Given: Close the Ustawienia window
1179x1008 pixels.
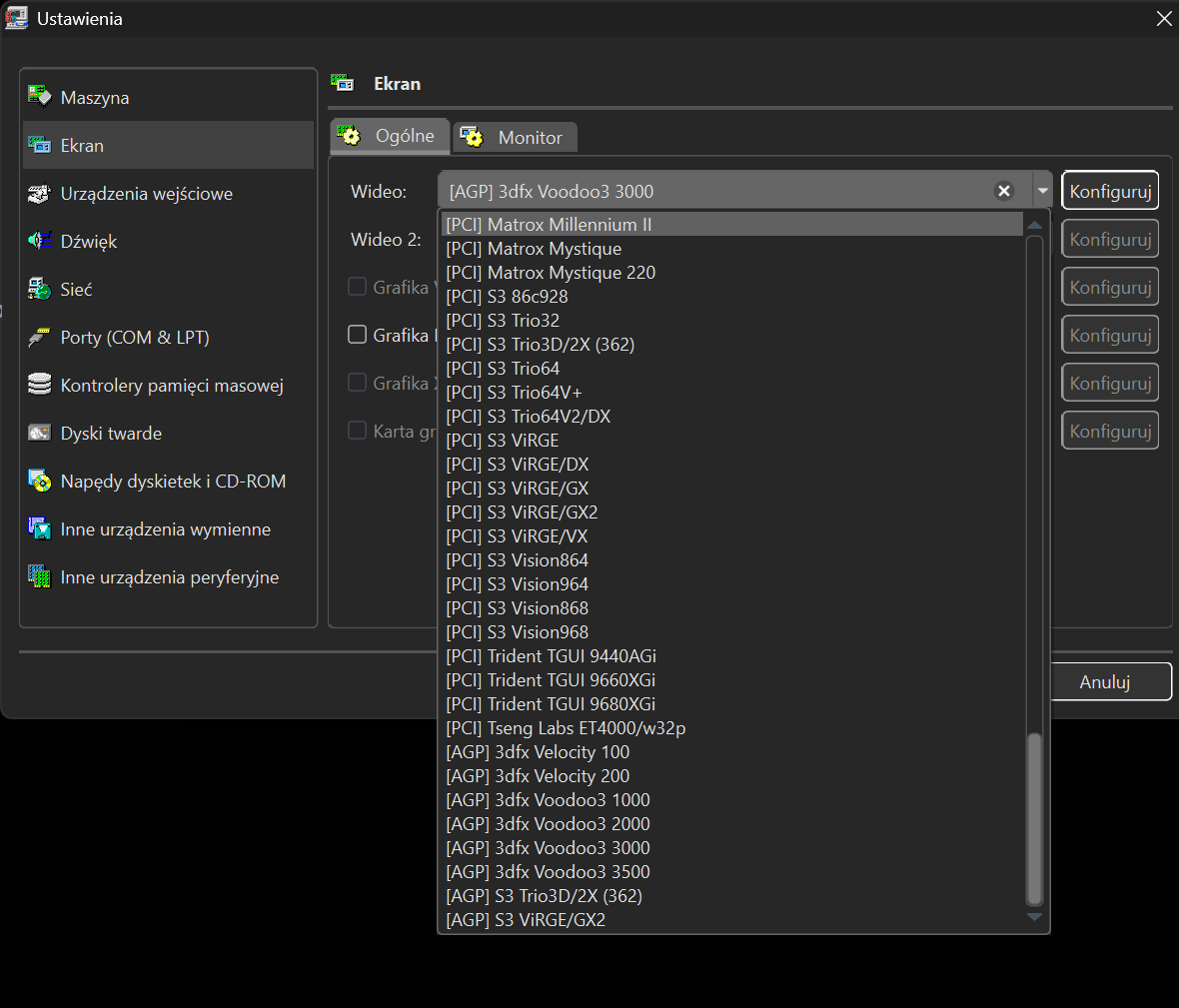Looking at the screenshot, I should [x=1163, y=19].
